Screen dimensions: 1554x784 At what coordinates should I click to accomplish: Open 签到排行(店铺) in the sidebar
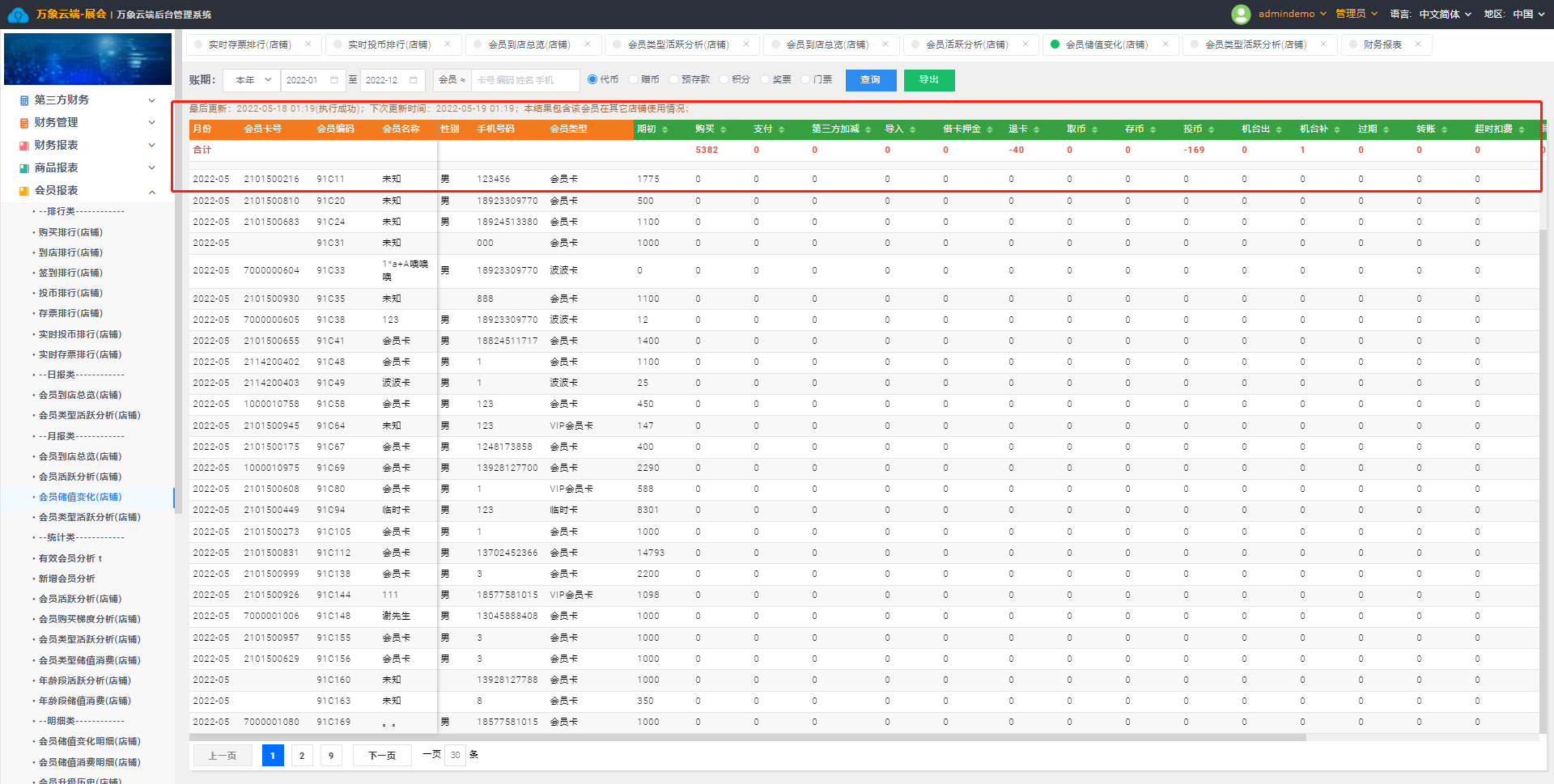point(70,273)
